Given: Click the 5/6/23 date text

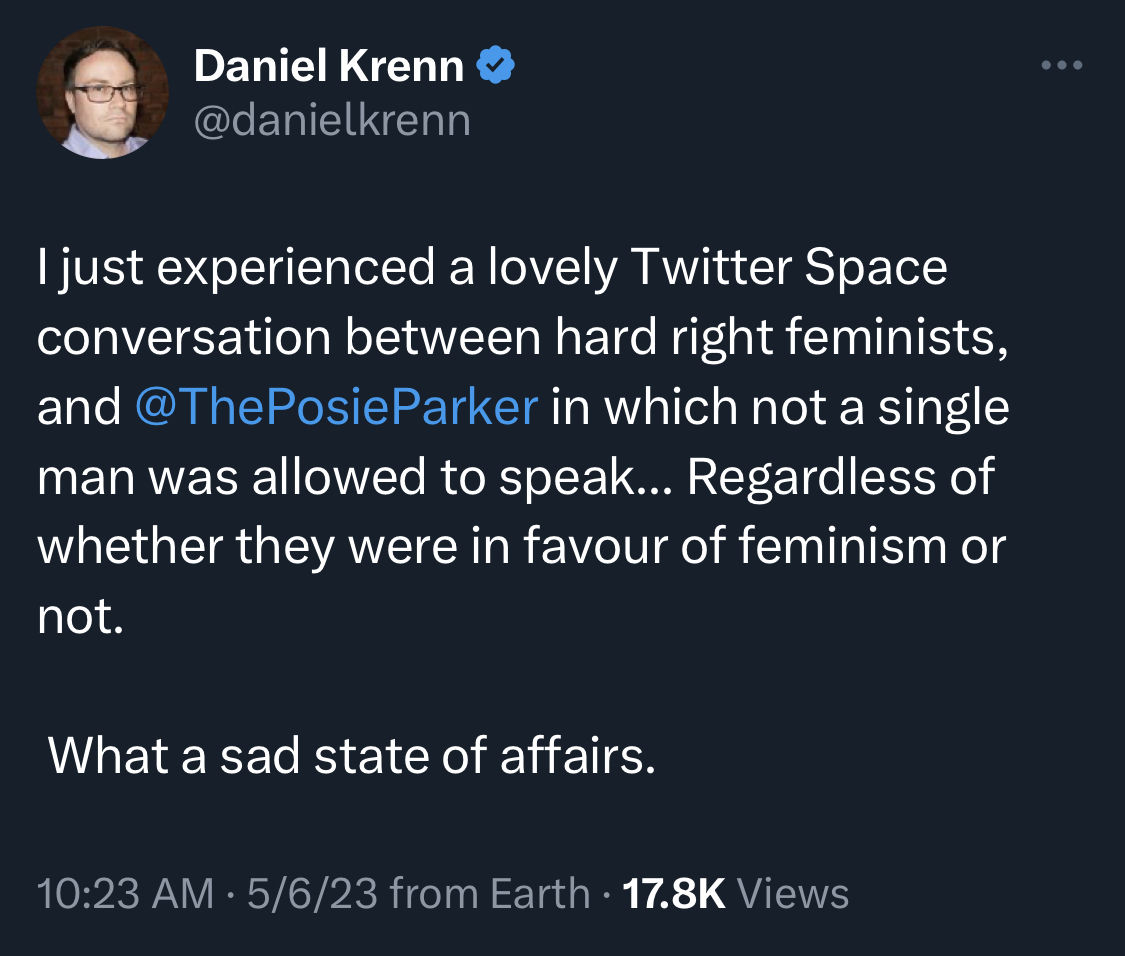Looking at the screenshot, I should click(x=310, y=892).
